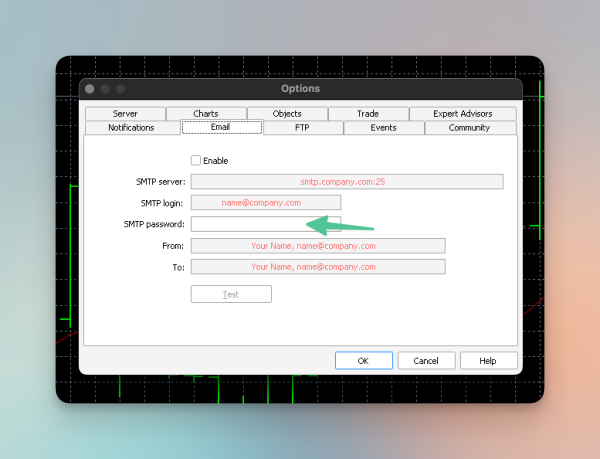Switch to the Events tab
Screen dimensions: 600x459
[x=383, y=128]
